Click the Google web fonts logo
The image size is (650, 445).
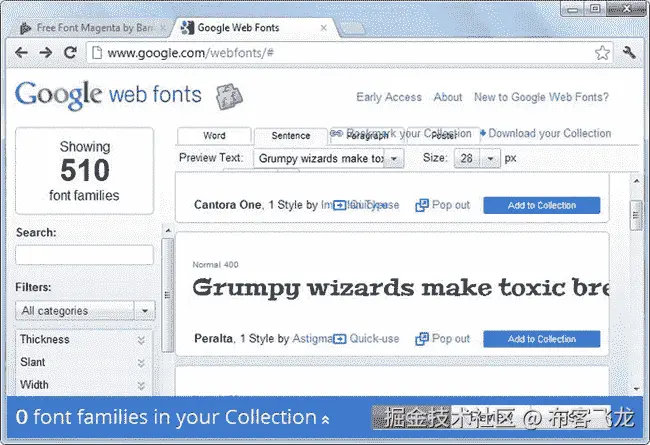pyautogui.click(x=108, y=95)
